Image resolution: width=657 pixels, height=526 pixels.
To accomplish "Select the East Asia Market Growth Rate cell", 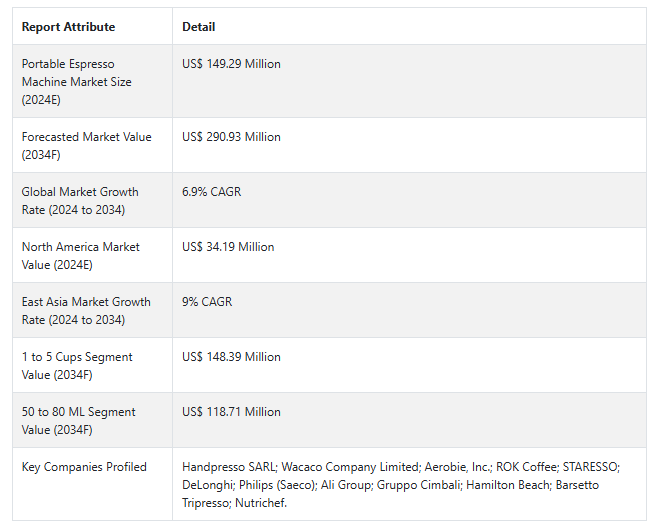I will click(x=93, y=310).
